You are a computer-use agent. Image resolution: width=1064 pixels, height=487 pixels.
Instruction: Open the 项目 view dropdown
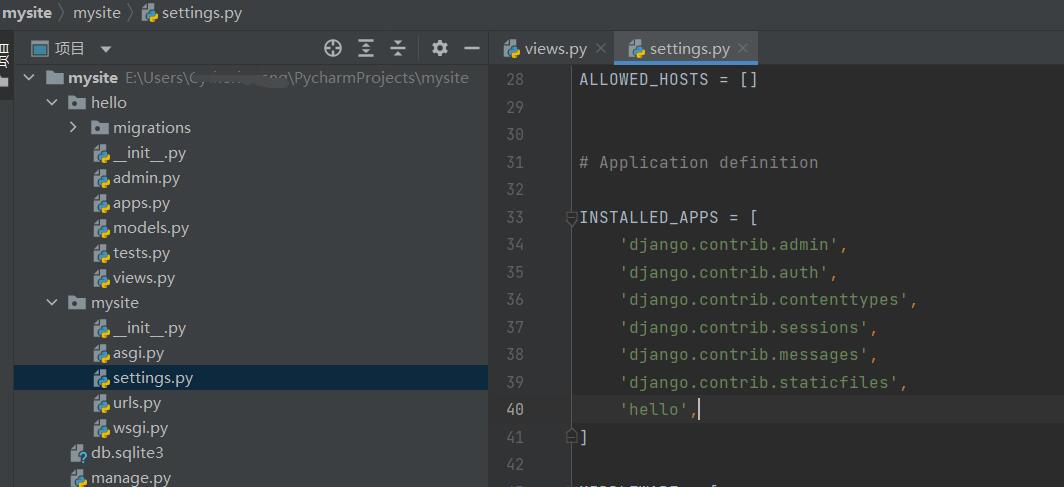106,49
